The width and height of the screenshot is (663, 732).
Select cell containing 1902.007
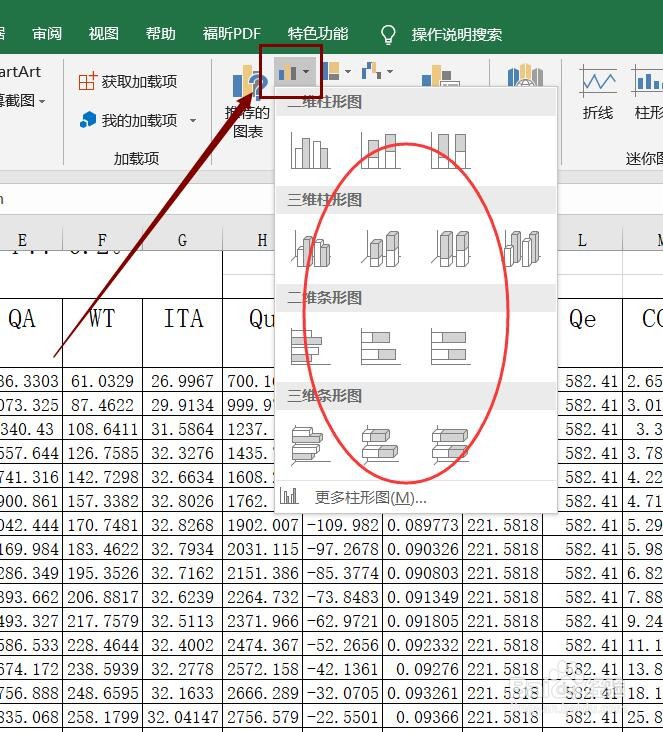262,525
